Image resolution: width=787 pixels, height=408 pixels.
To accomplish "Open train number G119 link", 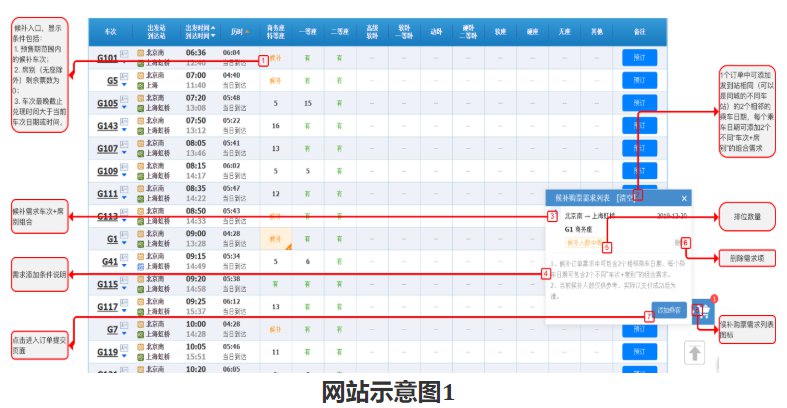I will [x=107, y=352].
